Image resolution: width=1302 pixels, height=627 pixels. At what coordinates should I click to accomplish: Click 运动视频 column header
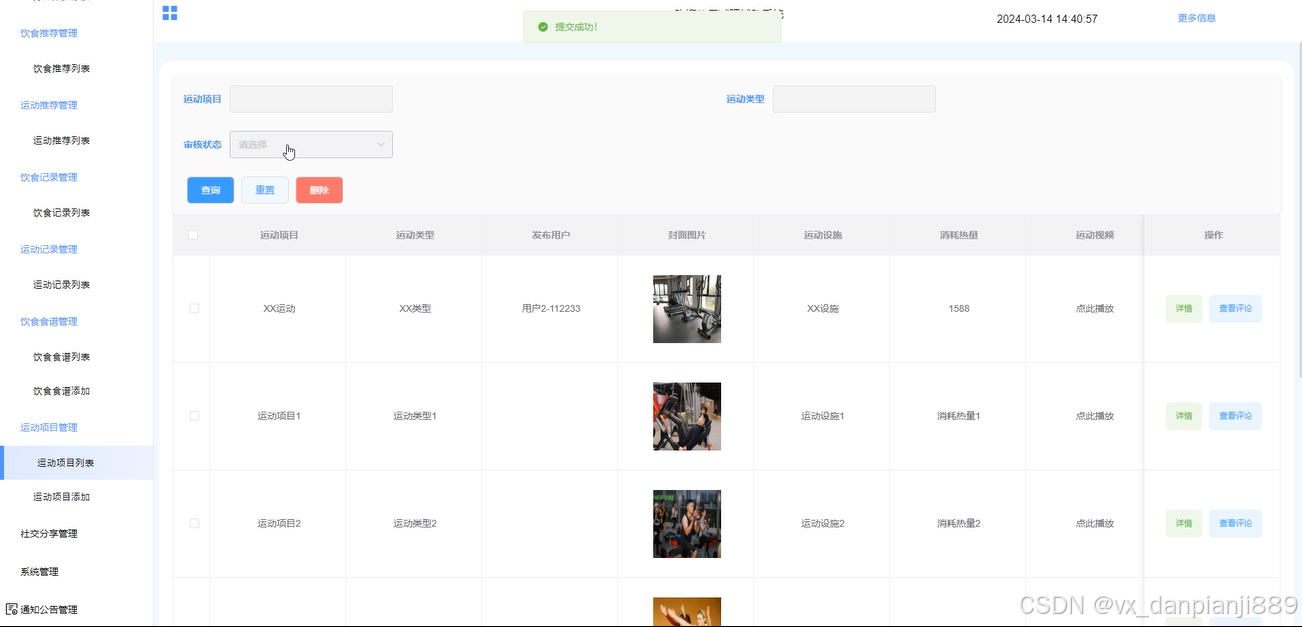tap(1094, 235)
